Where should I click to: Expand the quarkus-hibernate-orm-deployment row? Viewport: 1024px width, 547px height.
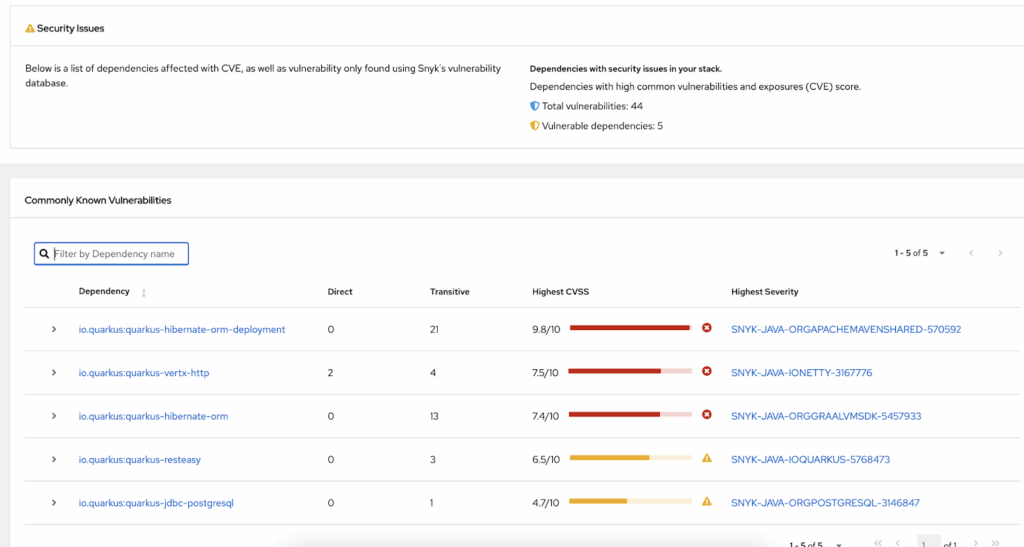pos(54,330)
